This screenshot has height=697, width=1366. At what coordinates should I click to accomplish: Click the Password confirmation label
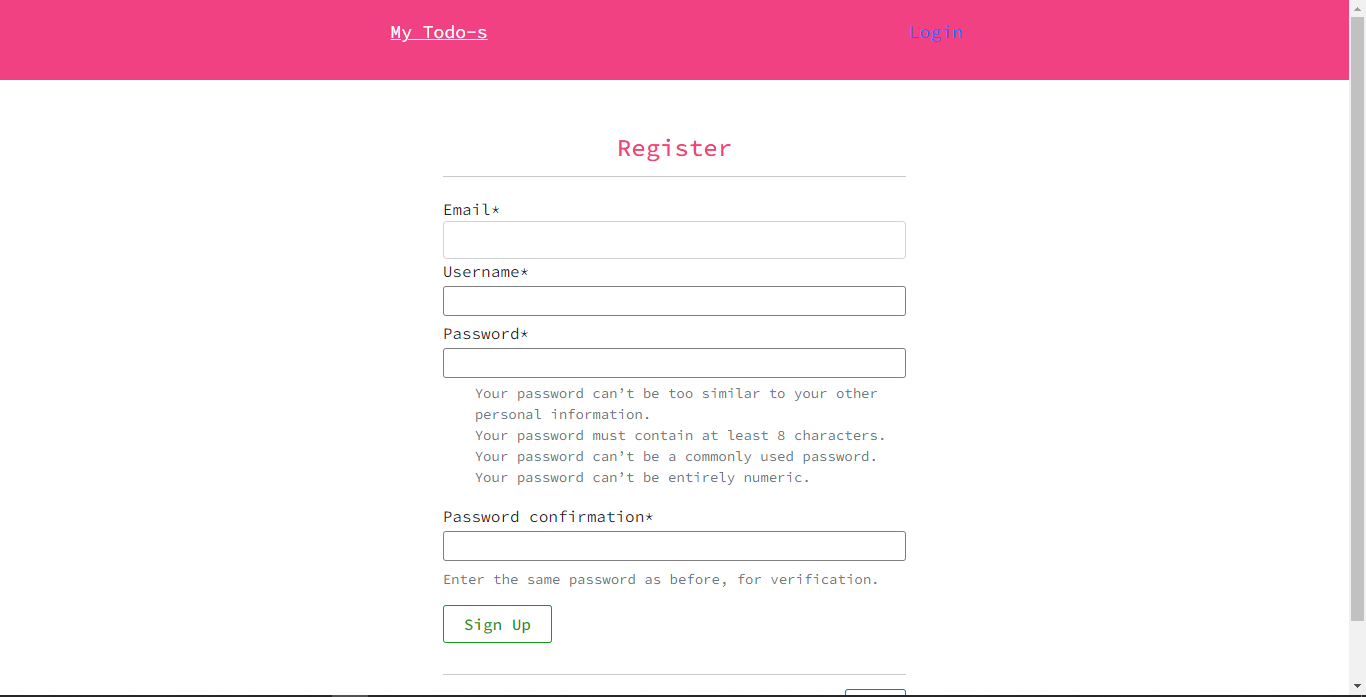[547, 517]
